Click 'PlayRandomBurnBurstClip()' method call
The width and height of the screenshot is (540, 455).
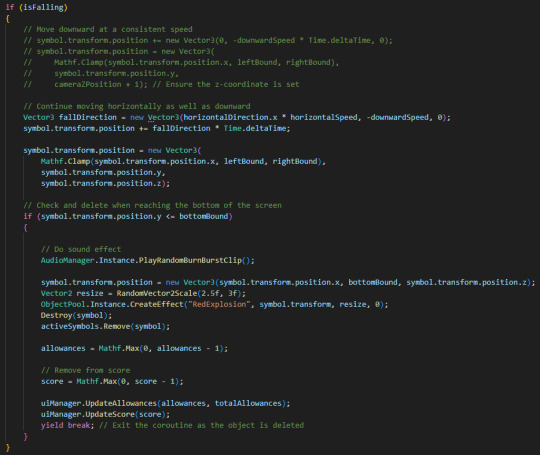point(194,260)
